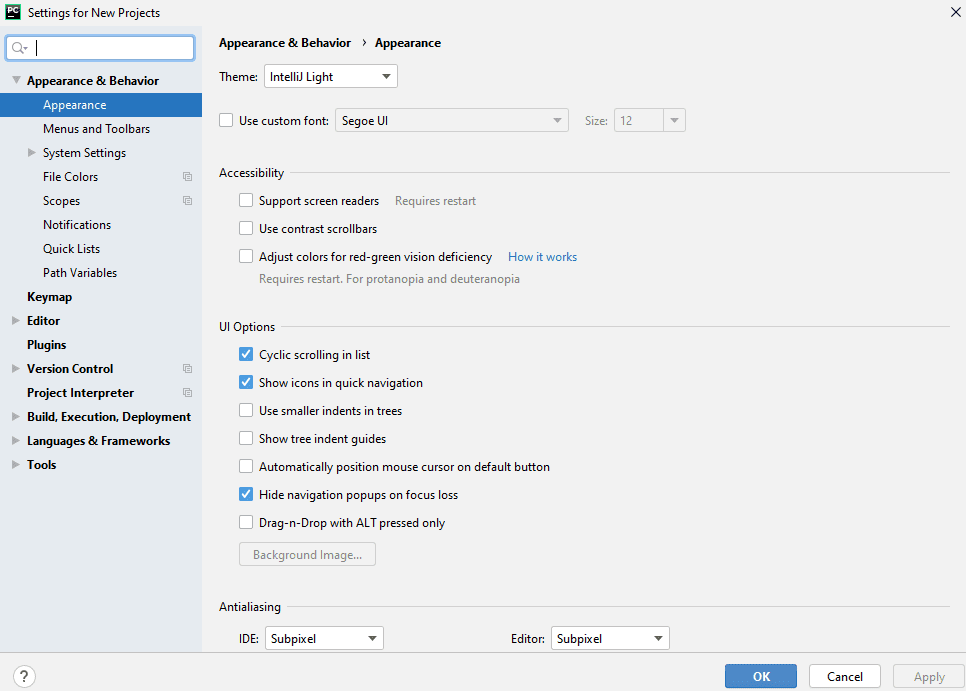
Task: Open the Plugins settings page
Action: coord(46,345)
